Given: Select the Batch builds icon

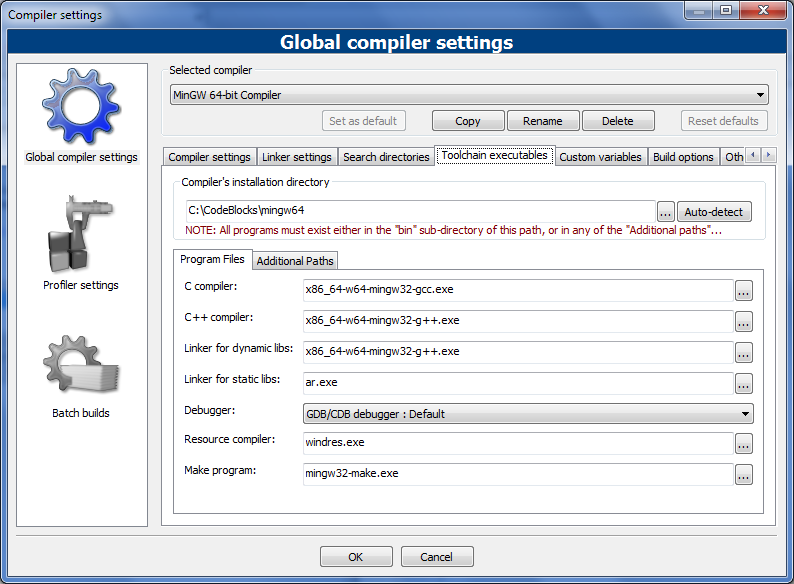Looking at the screenshot, I should [x=80, y=365].
